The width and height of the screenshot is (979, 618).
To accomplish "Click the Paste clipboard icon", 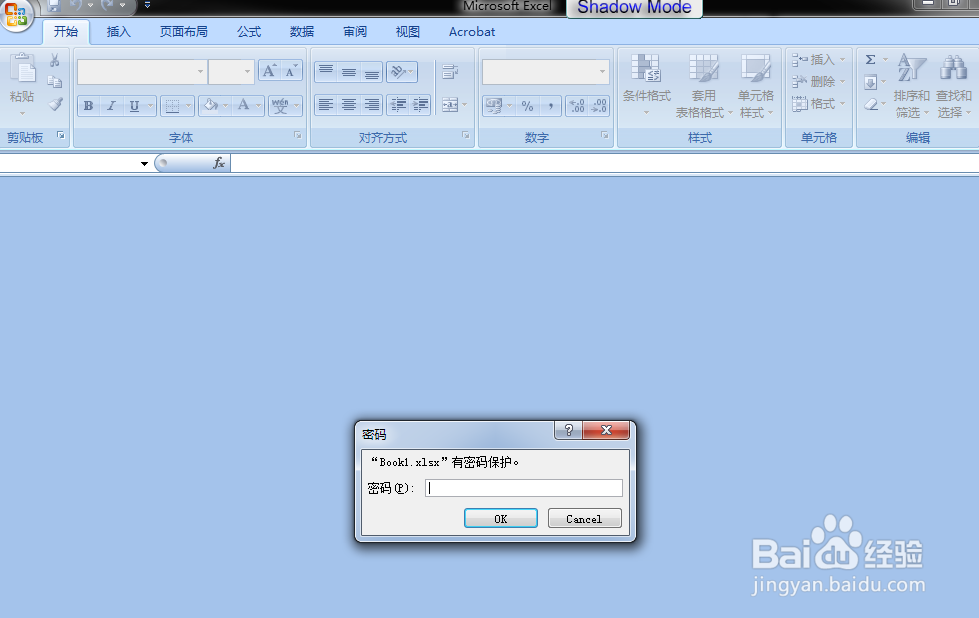I will (23, 68).
